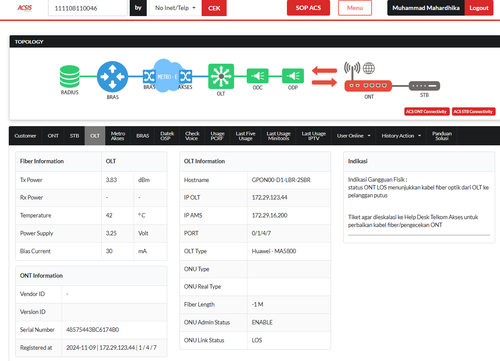Screen dimensions: 500x361
Task: Open the Last Five Usage tab
Action: (x=246, y=136)
